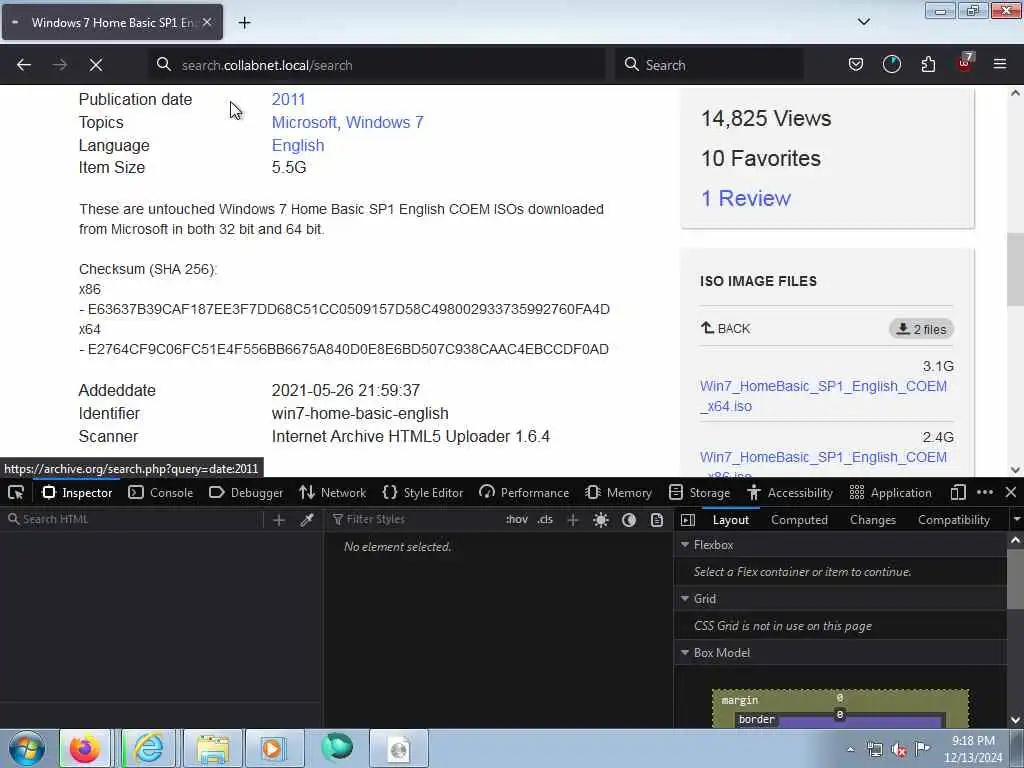Toggle Responsive Design Mode icon

click(958, 492)
